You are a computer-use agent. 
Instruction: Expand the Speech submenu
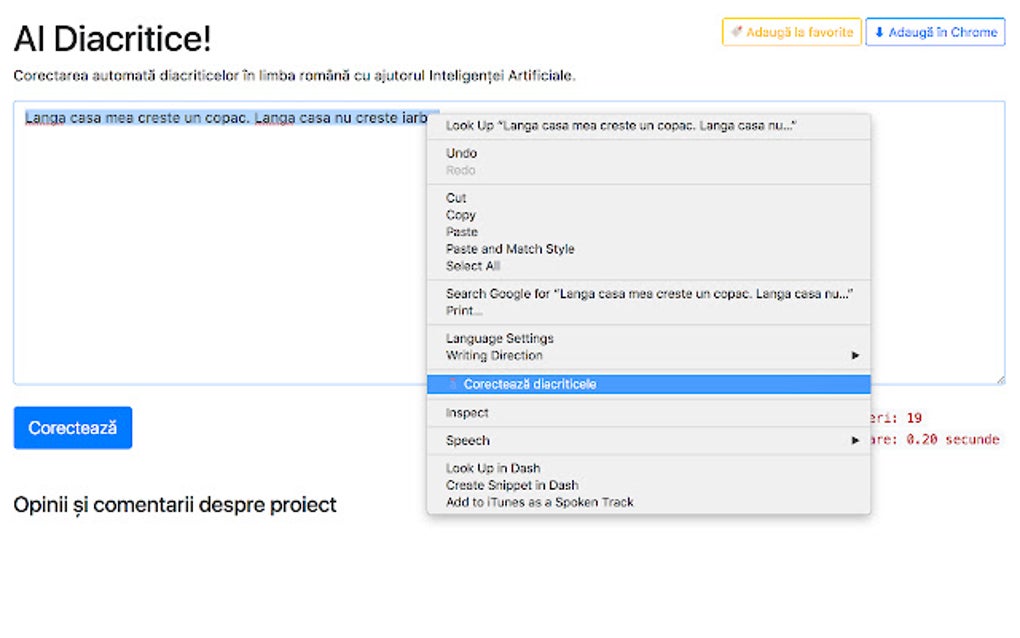[x=856, y=440]
